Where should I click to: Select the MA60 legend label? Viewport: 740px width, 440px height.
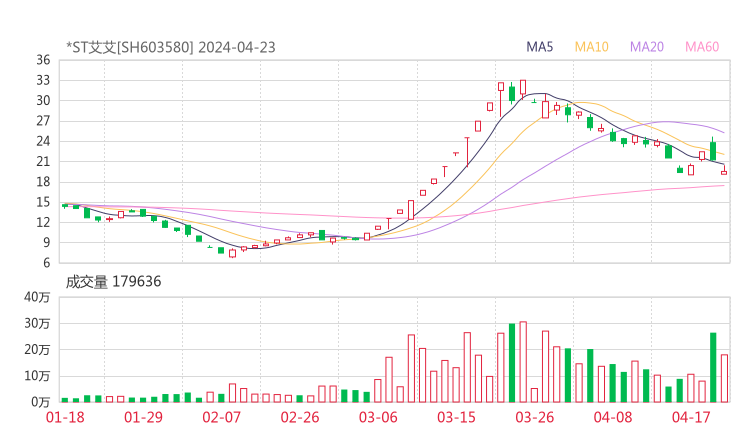pyautogui.click(x=702, y=47)
